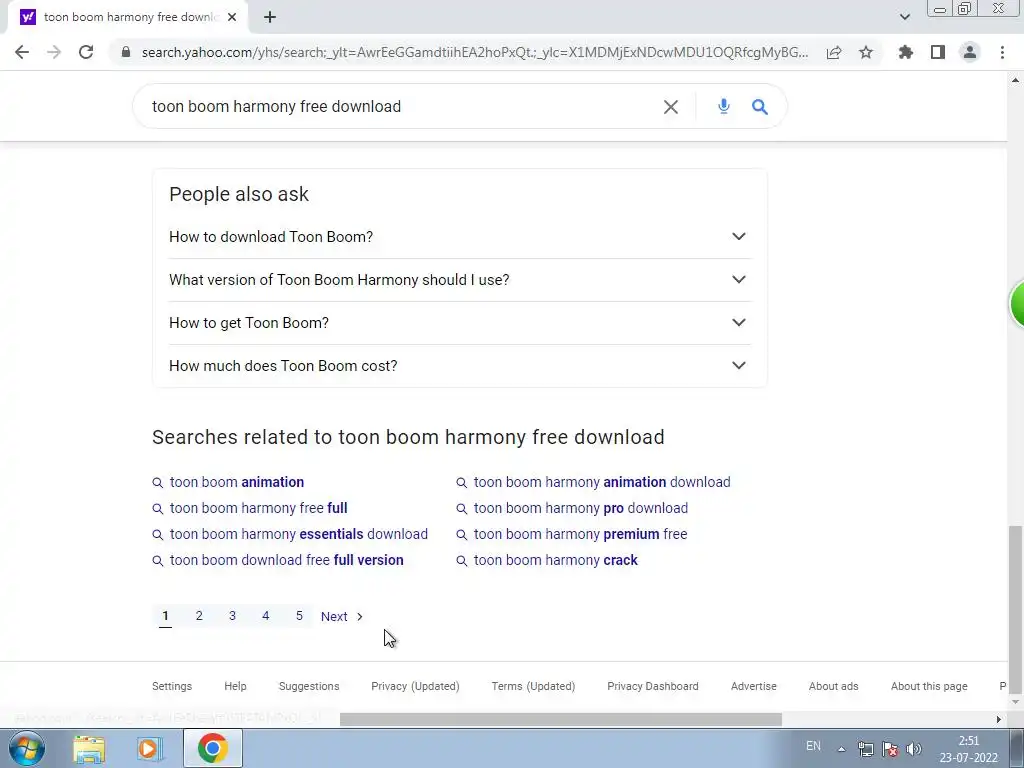1024x768 pixels.
Task: Click the Yahoo search input field
Action: (398, 106)
